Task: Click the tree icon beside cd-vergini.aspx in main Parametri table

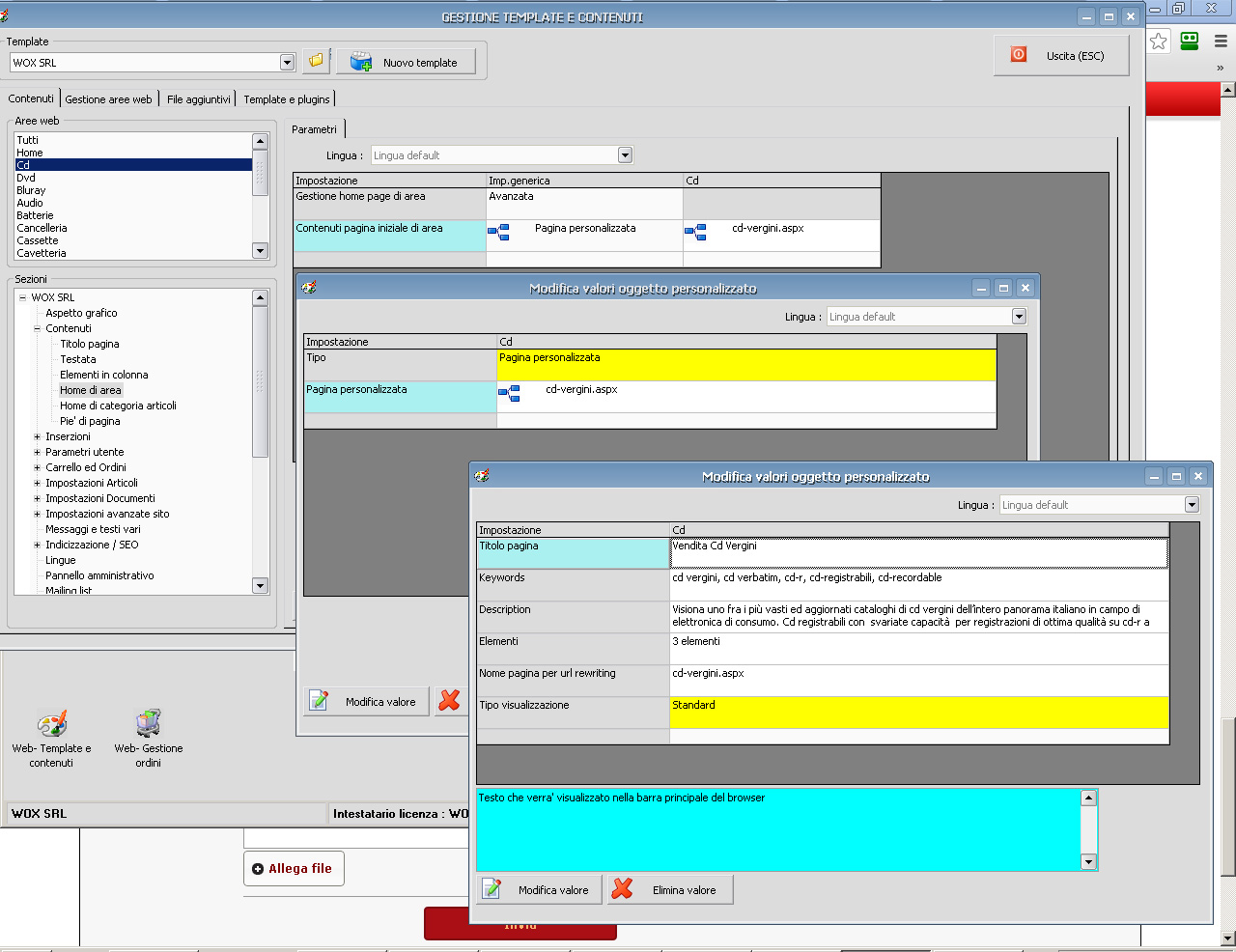Action: pyautogui.click(x=695, y=232)
